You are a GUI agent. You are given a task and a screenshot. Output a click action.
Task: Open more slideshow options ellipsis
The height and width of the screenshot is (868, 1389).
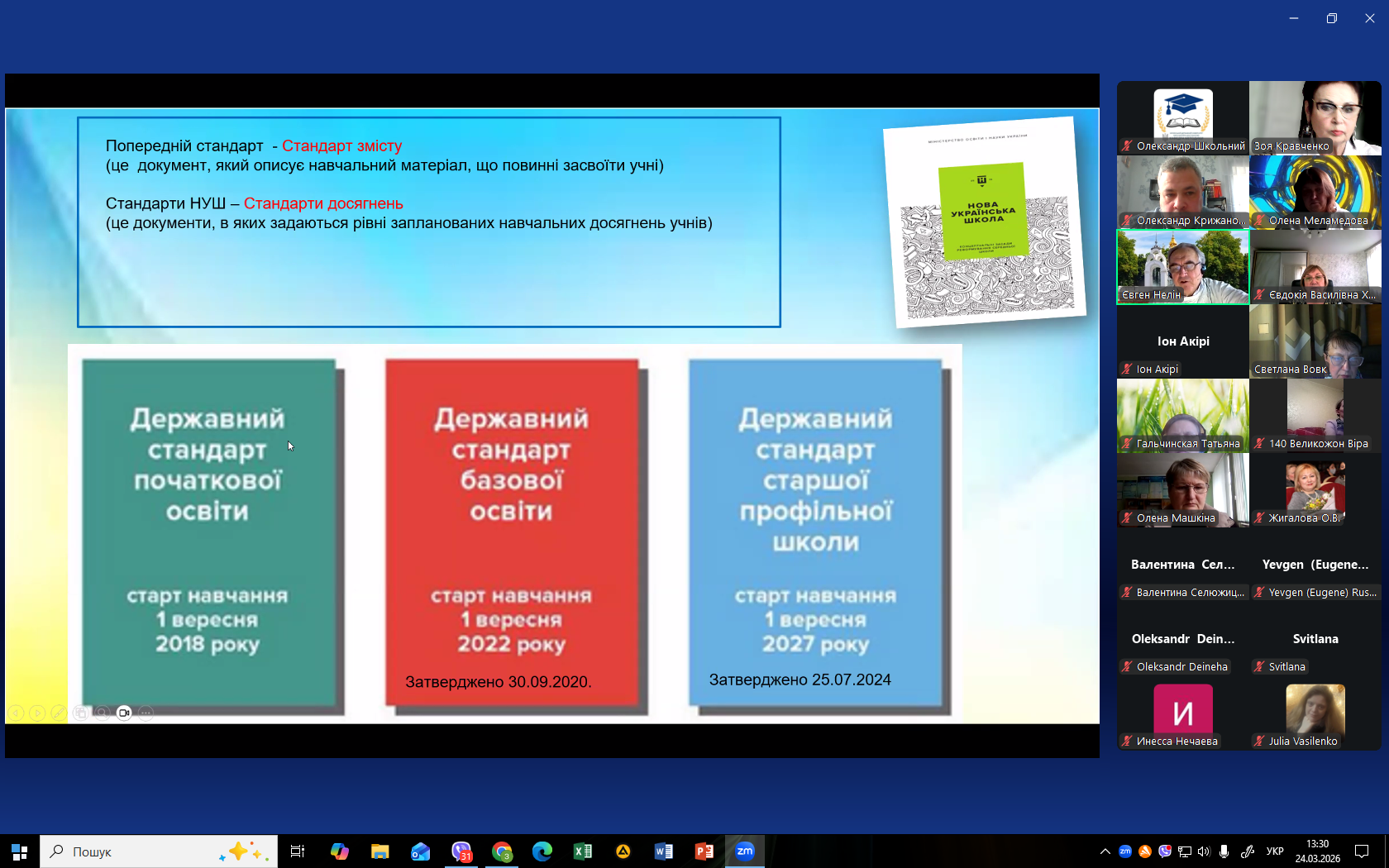146,713
